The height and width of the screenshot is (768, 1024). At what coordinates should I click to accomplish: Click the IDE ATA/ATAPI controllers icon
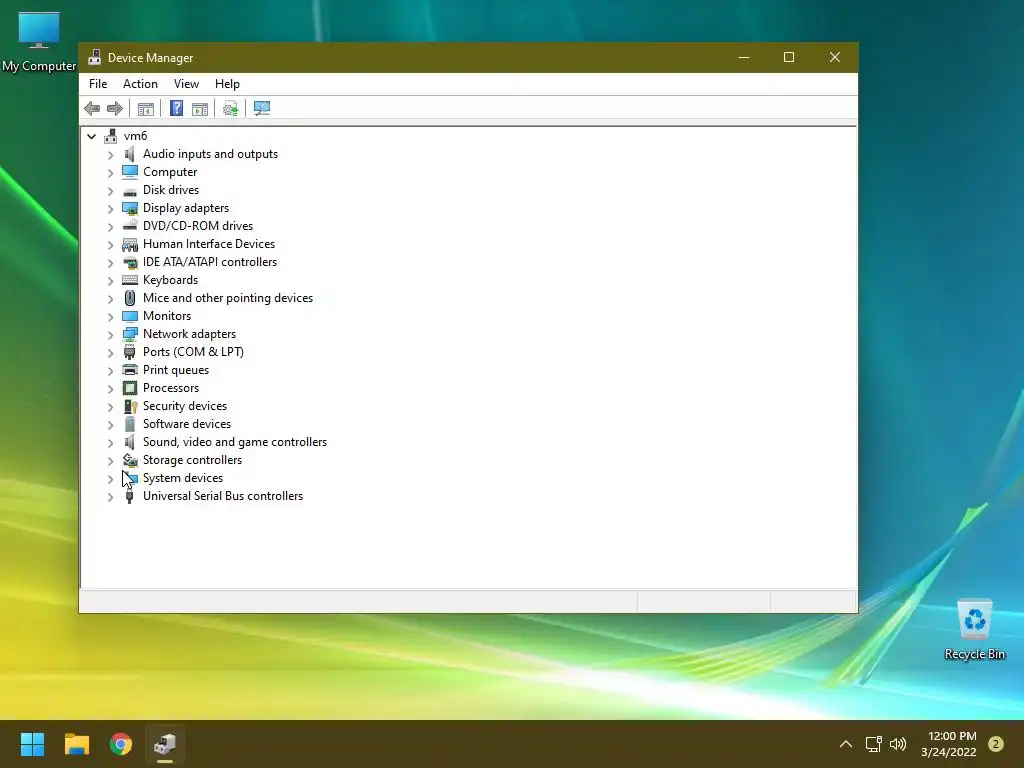[130, 262]
